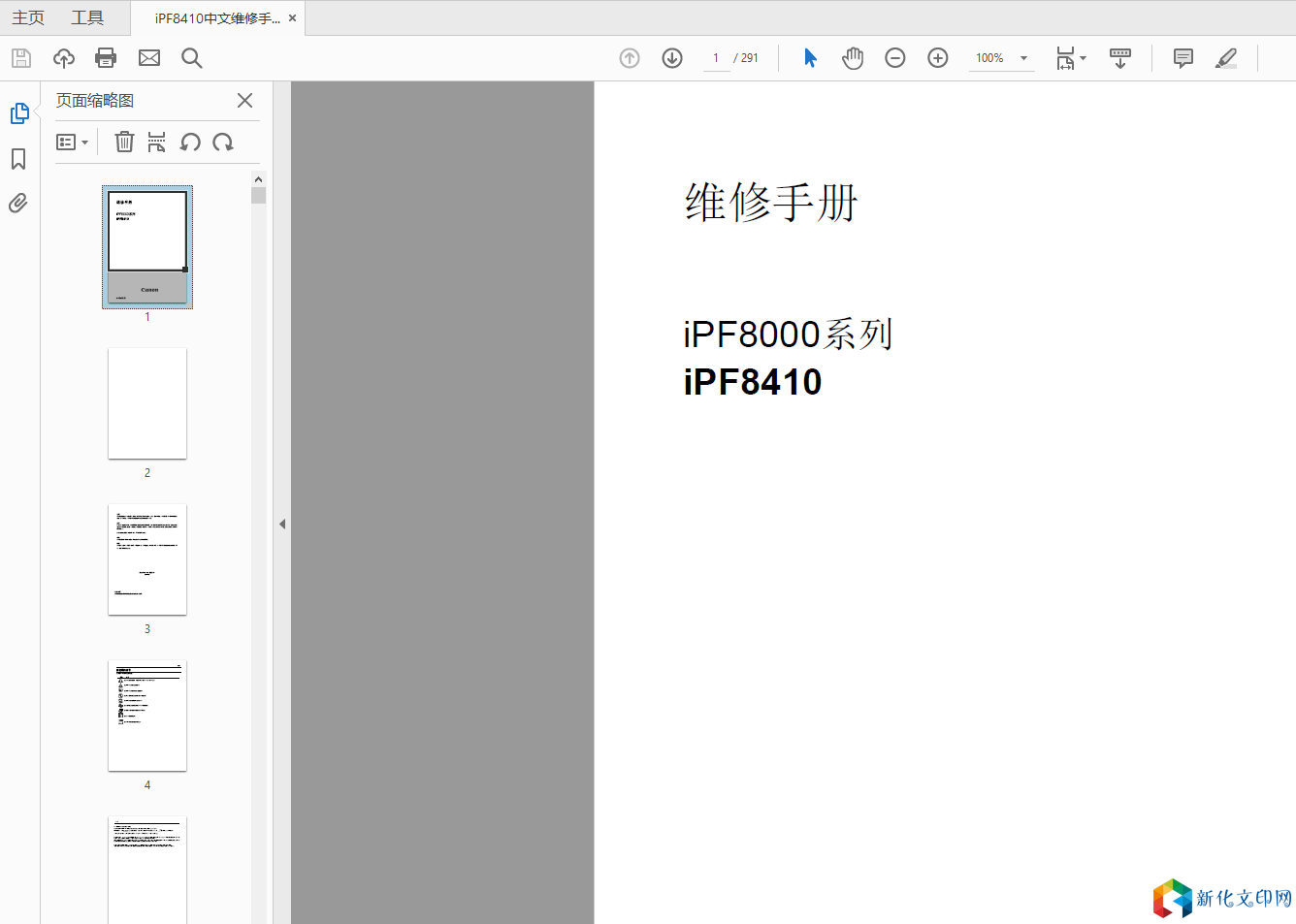Toggle the bookmarks side panel
Image resolution: width=1296 pixels, height=924 pixels.
18,159
